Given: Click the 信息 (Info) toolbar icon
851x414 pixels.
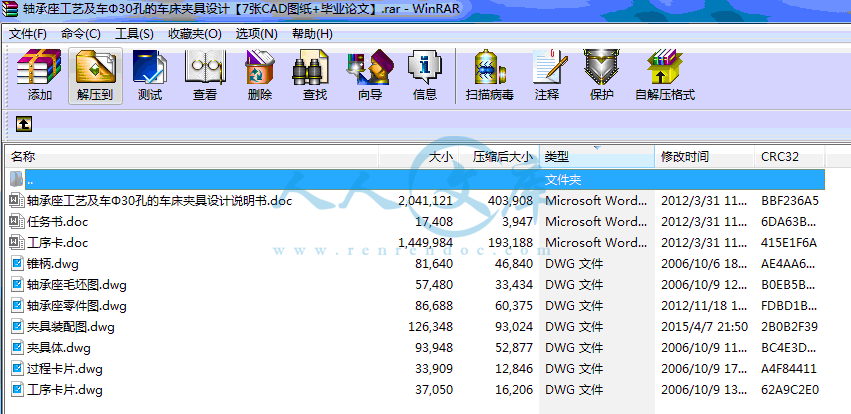Looking at the screenshot, I should (424, 67).
